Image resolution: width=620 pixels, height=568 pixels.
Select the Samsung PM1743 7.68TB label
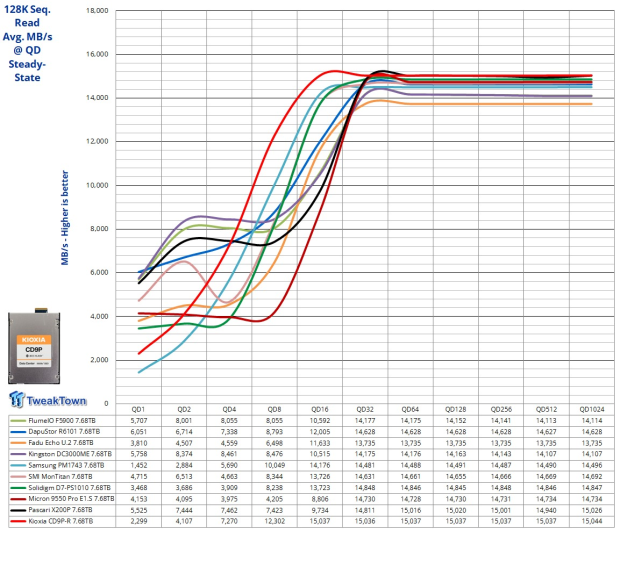66,466
